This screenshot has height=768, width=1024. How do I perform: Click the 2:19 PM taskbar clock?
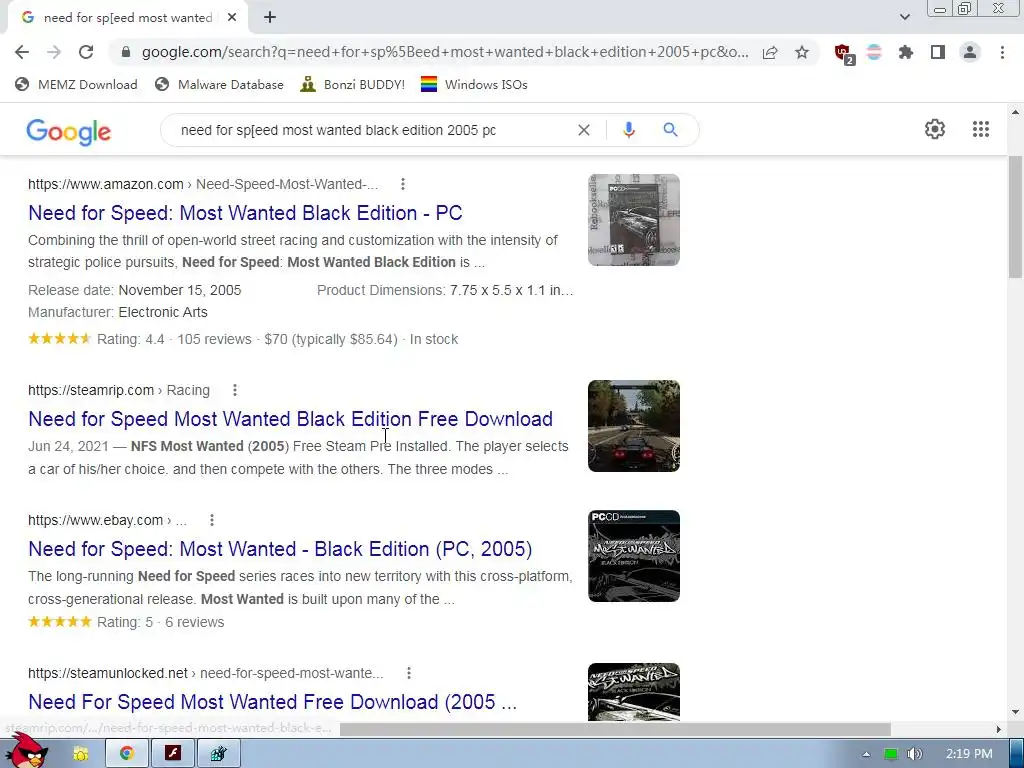[x=969, y=754]
